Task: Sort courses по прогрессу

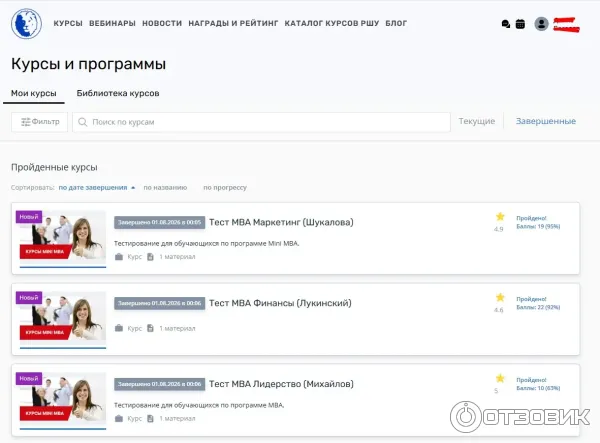Action: [x=225, y=187]
